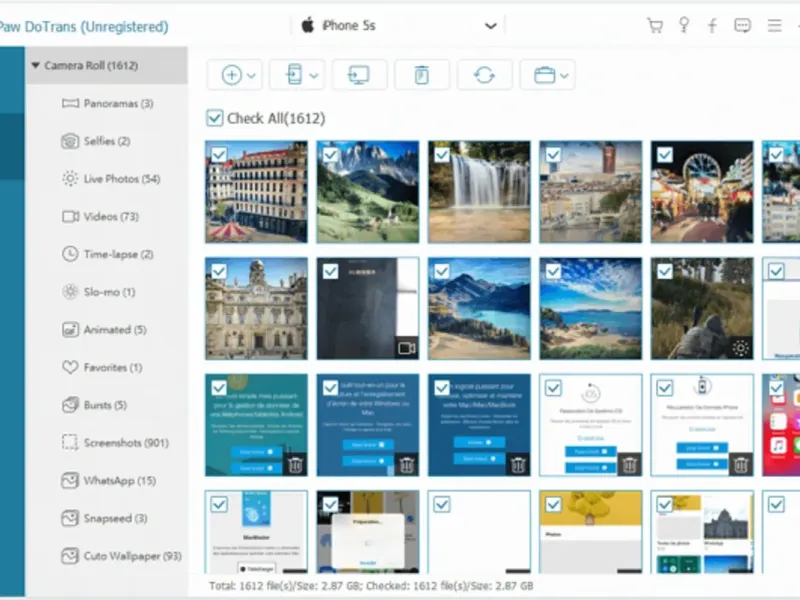The width and height of the screenshot is (800, 600).
Task: Click the Add content plus icon
Action: [x=231, y=75]
